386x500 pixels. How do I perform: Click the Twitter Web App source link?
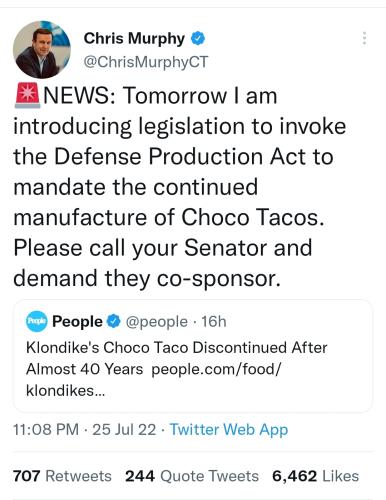tap(229, 430)
